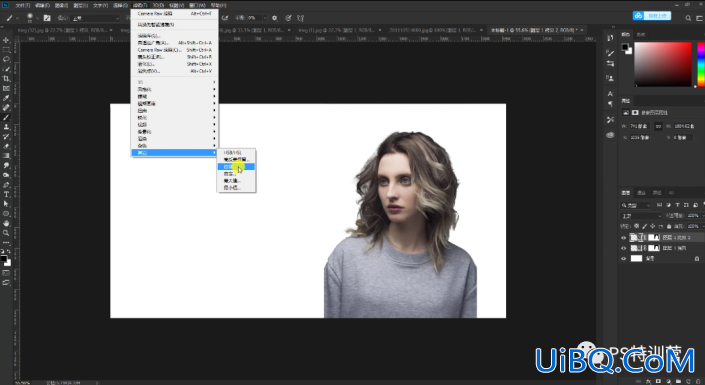Click the blue cloud share button
The width and height of the screenshot is (705, 385).
652,16
